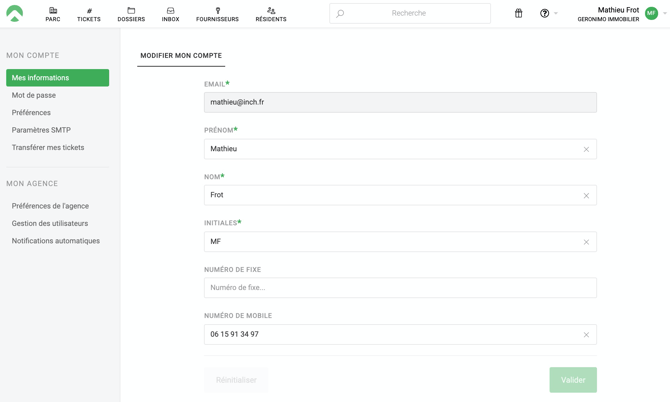Viewport: 670px width, 402px height.
Task: Expand the help question mark menu
Action: (x=546, y=14)
